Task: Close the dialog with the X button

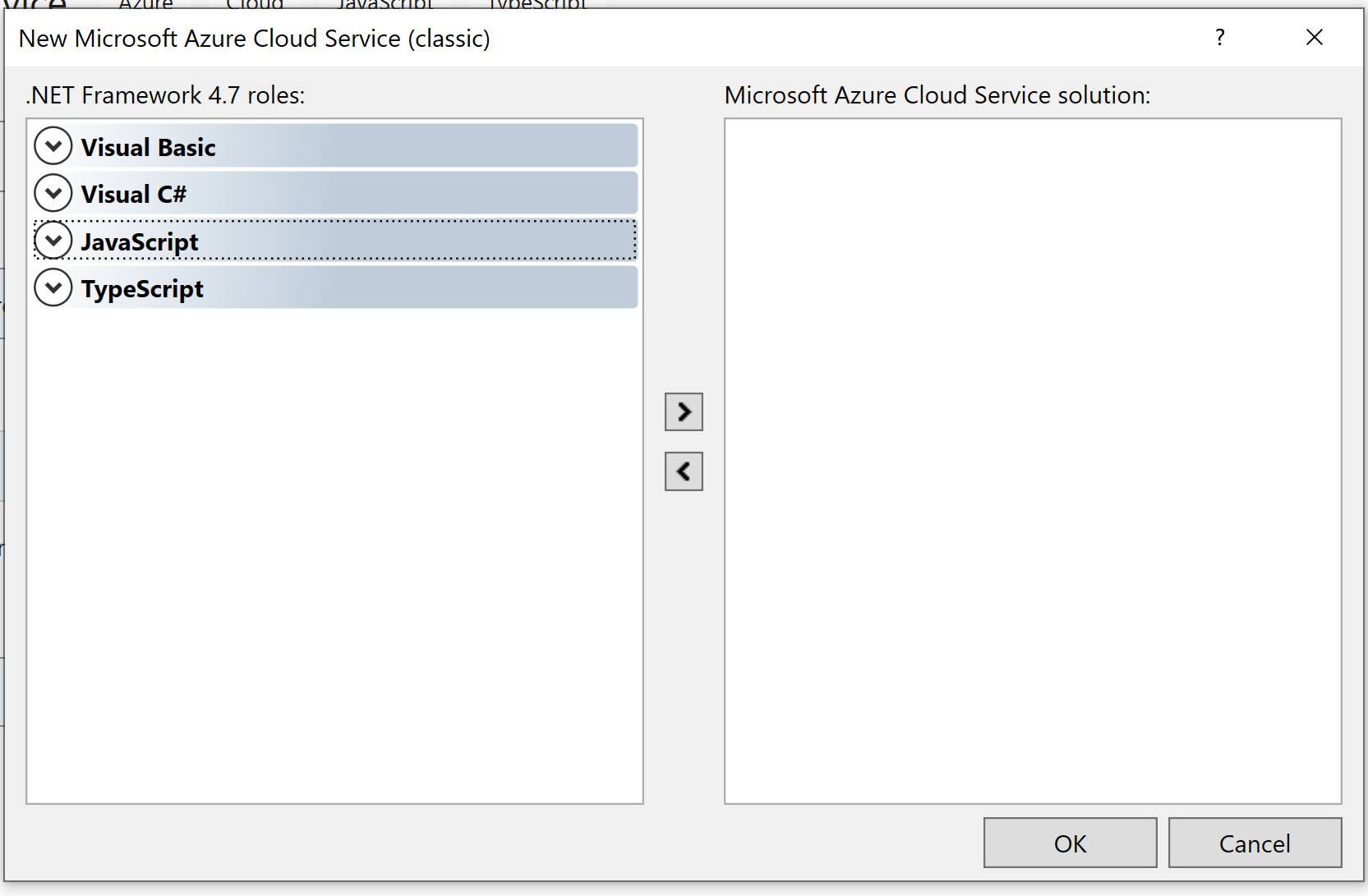Action: point(1315,37)
